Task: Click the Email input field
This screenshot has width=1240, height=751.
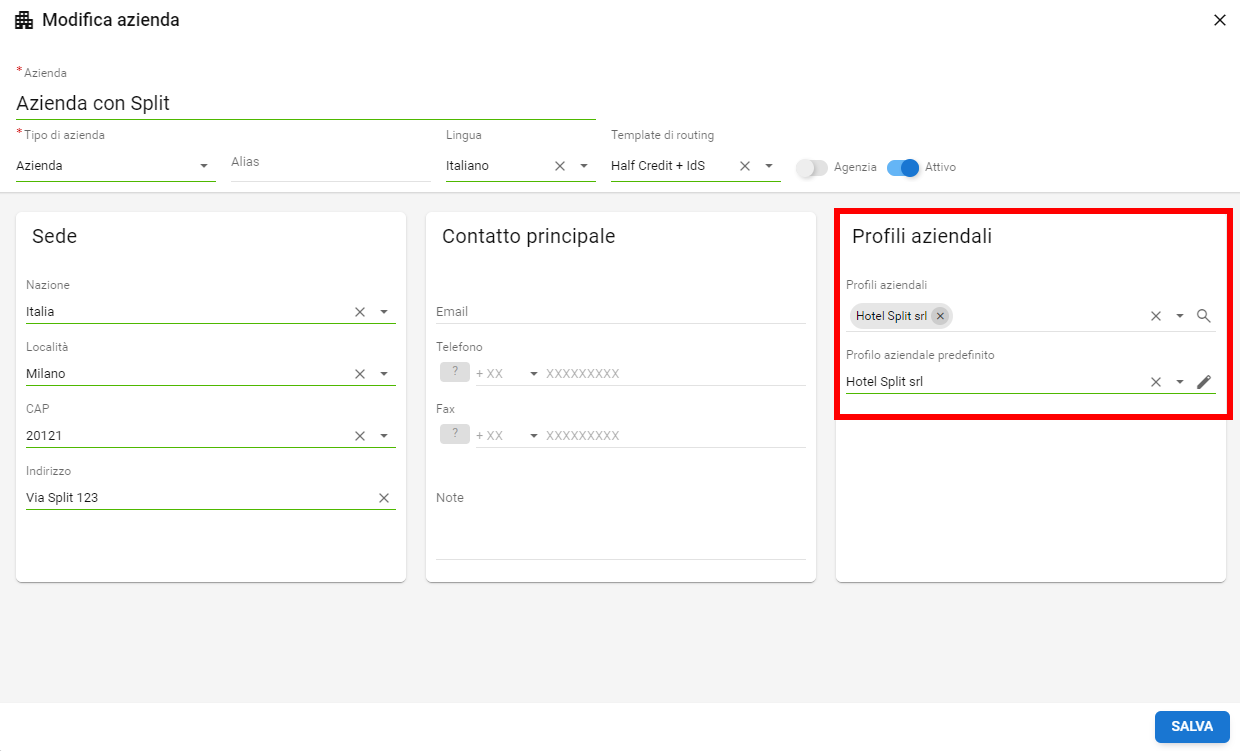Action: click(x=620, y=312)
